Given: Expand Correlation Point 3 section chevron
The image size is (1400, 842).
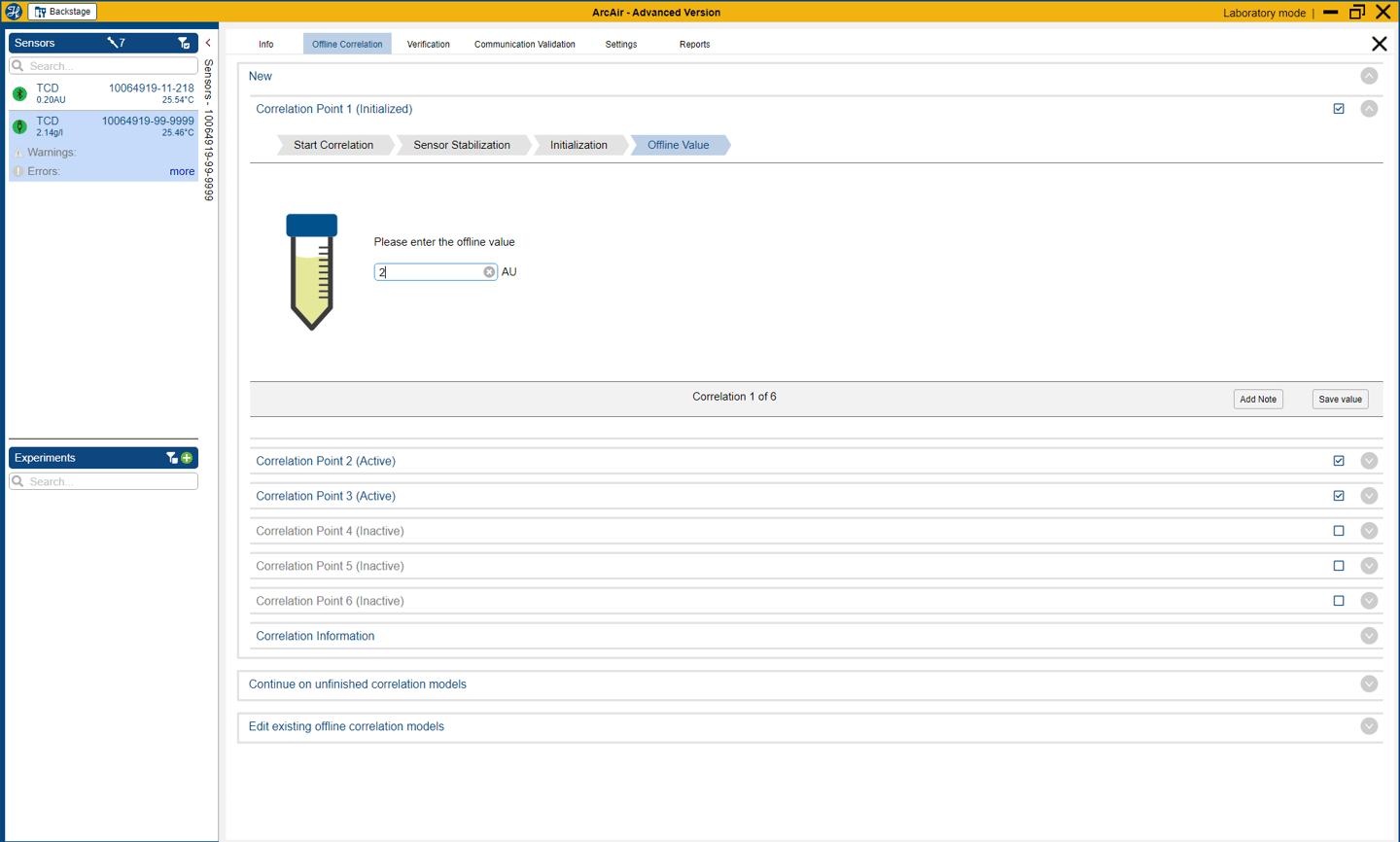Looking at the screenshot, I should [x=1369, y=496].
